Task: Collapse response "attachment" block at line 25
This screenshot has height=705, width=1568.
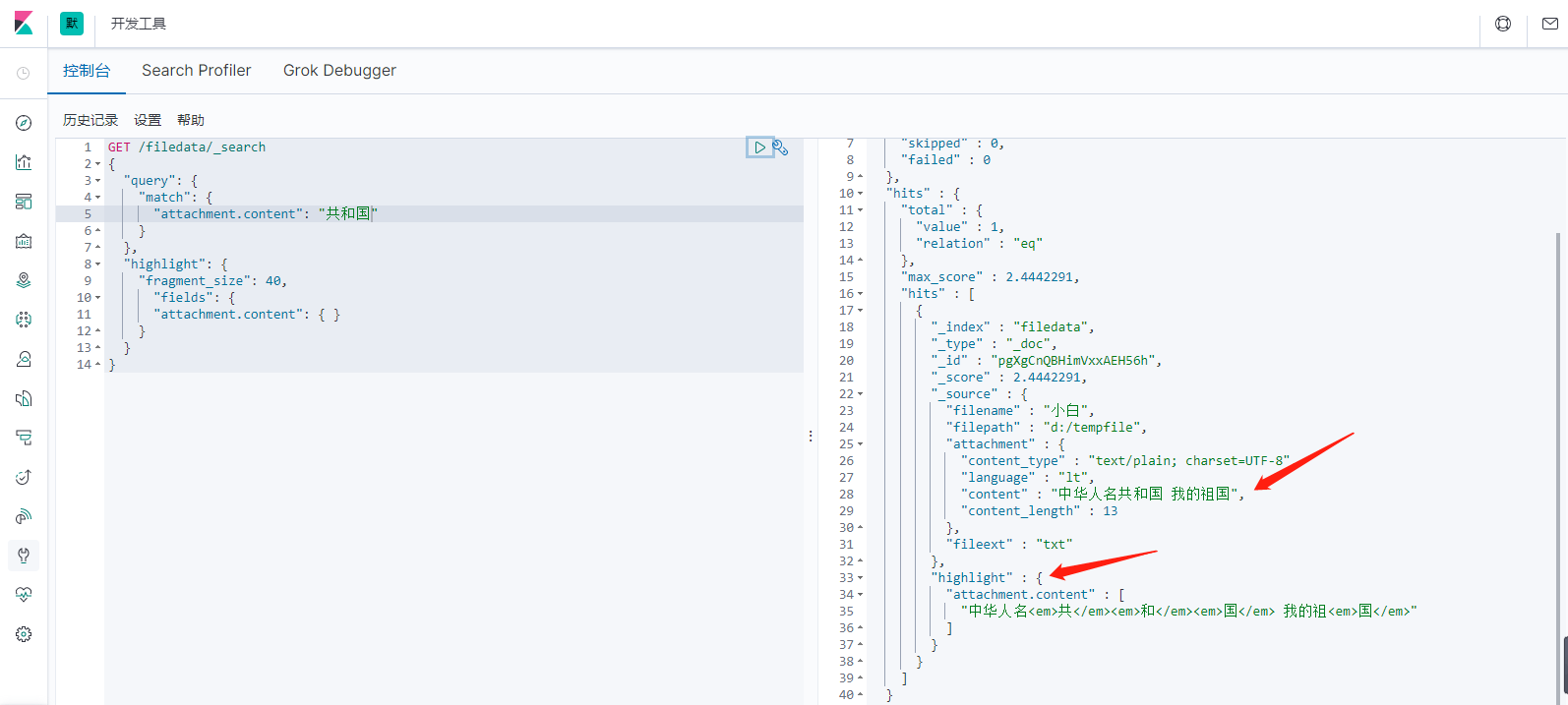Action: [861, 444]
